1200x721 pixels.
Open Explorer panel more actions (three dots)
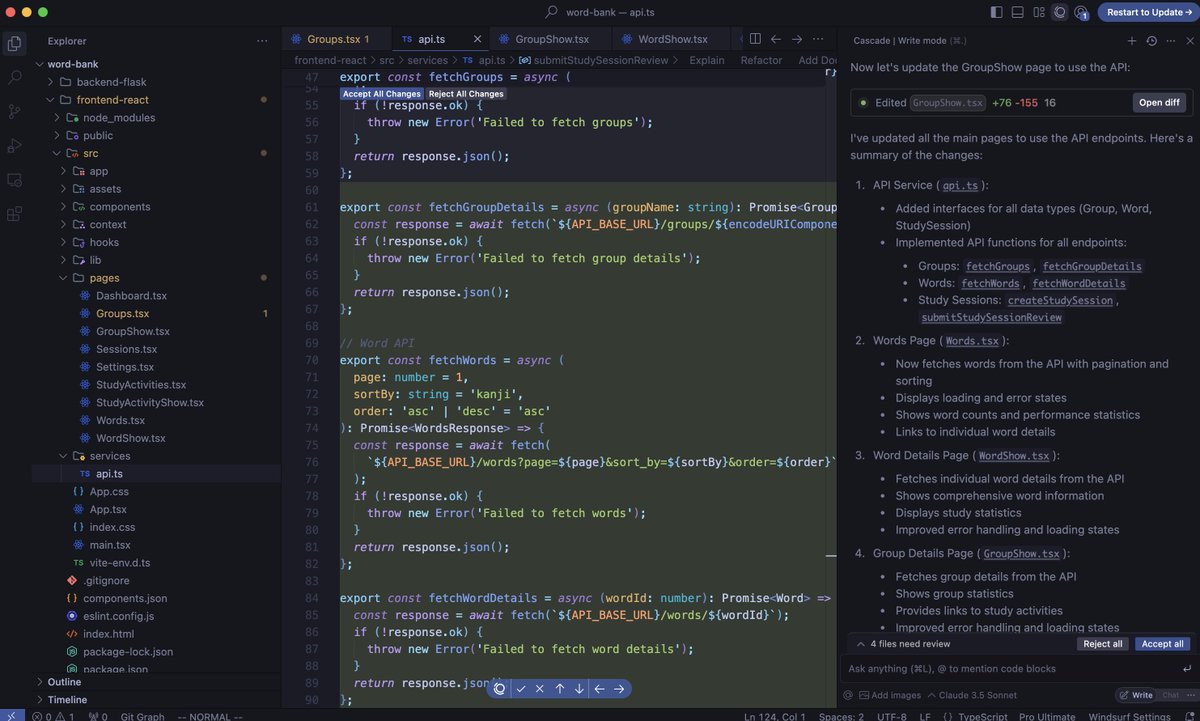pyautogui.click(x=262, y=41)
